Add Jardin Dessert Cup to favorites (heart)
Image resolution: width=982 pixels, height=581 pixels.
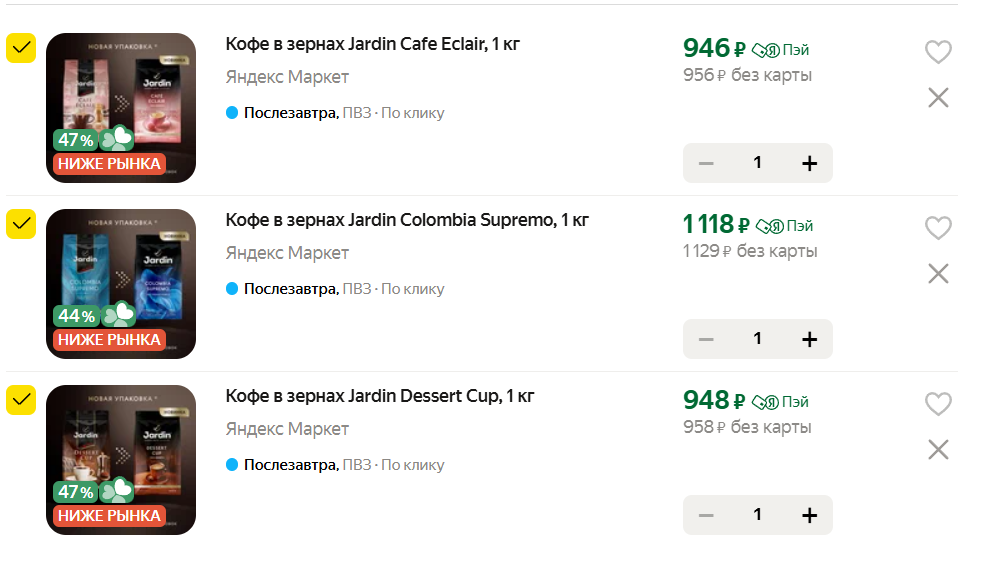click(x=938, y=404)
